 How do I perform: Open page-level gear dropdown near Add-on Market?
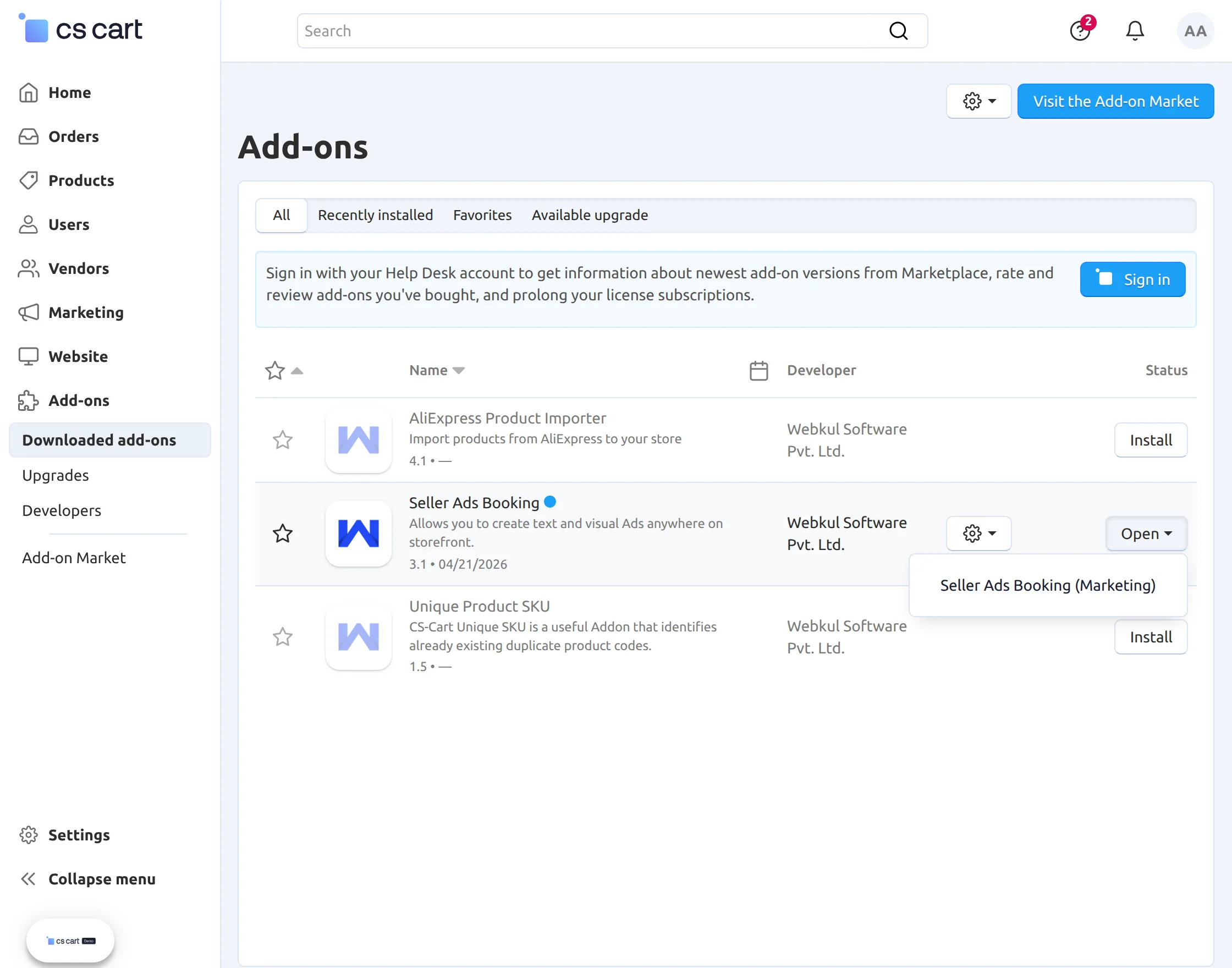click(978, 101)
